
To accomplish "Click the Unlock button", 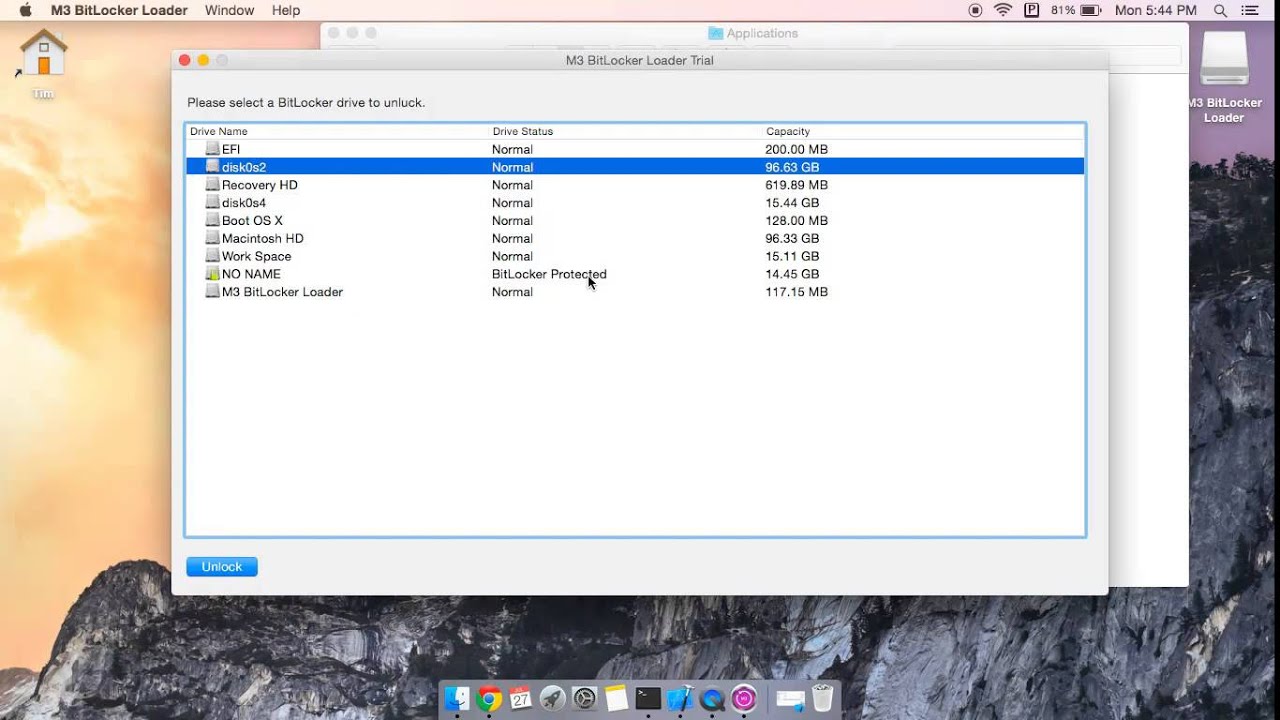I will [x=222, y=567].
